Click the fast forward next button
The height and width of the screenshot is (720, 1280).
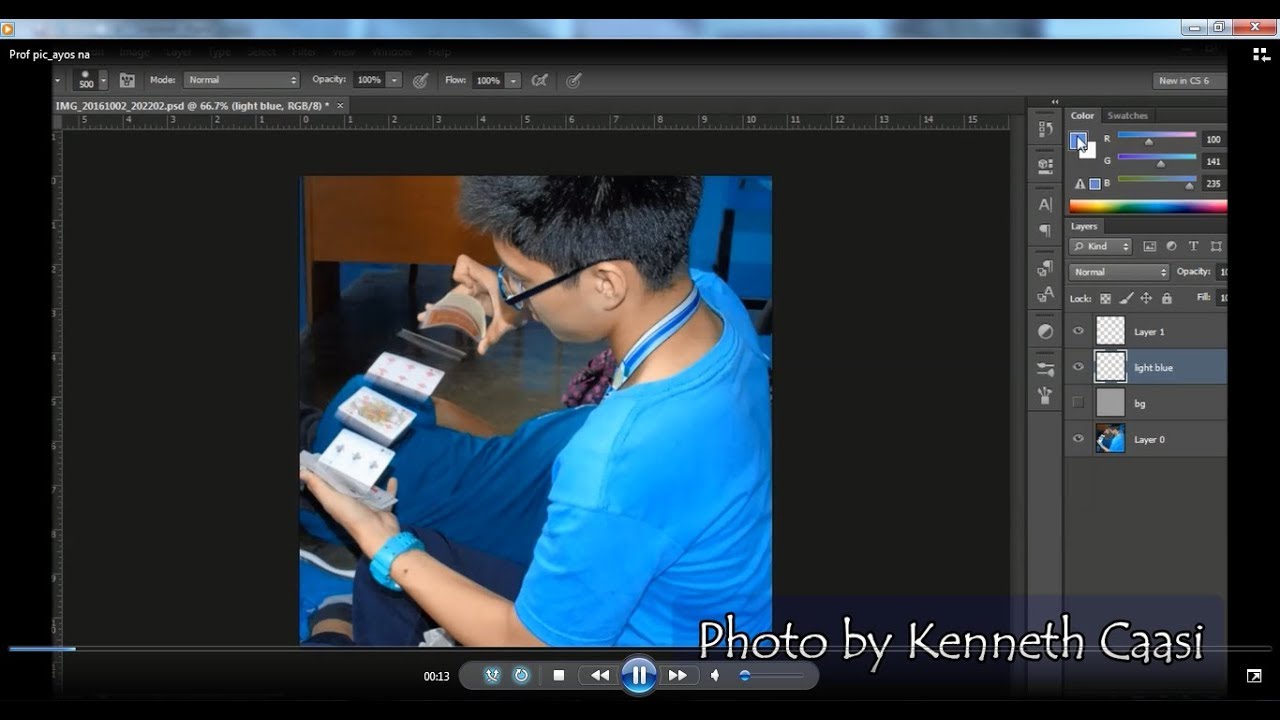677,675
